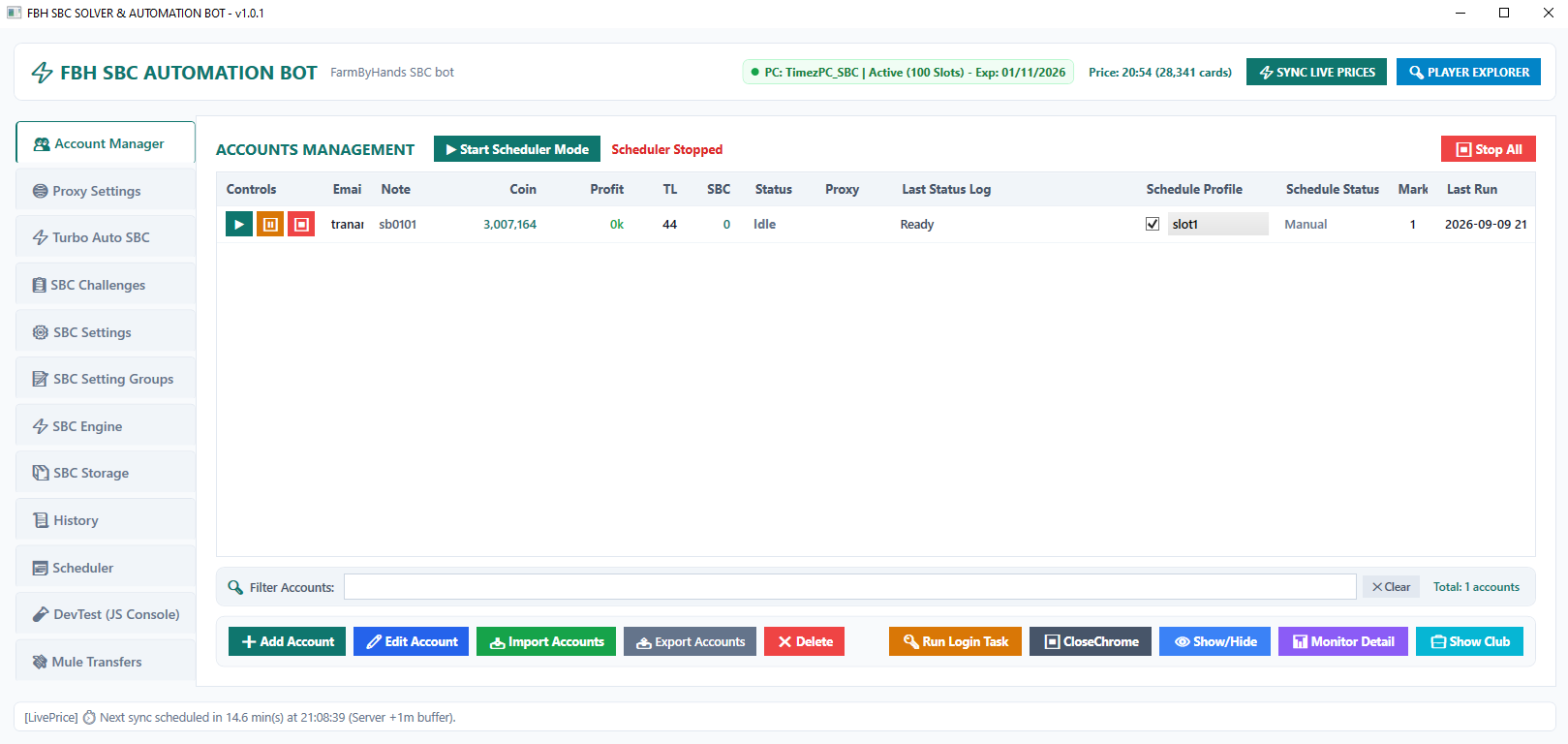Click the timer icon in LivePrice status bar
The image size is (1568, 744).
pyautogui.click(x=89, y=718)
